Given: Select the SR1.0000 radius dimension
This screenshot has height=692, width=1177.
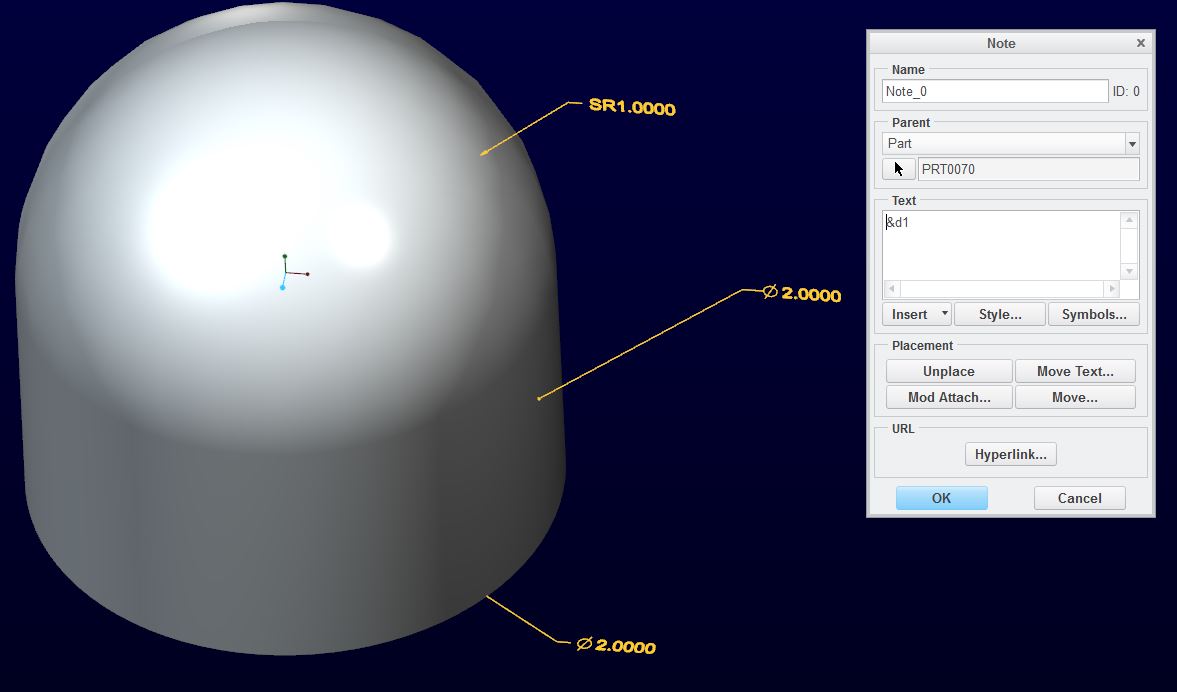Looking at the screenshot, I should pyautogui.click(x=632, y=107).
